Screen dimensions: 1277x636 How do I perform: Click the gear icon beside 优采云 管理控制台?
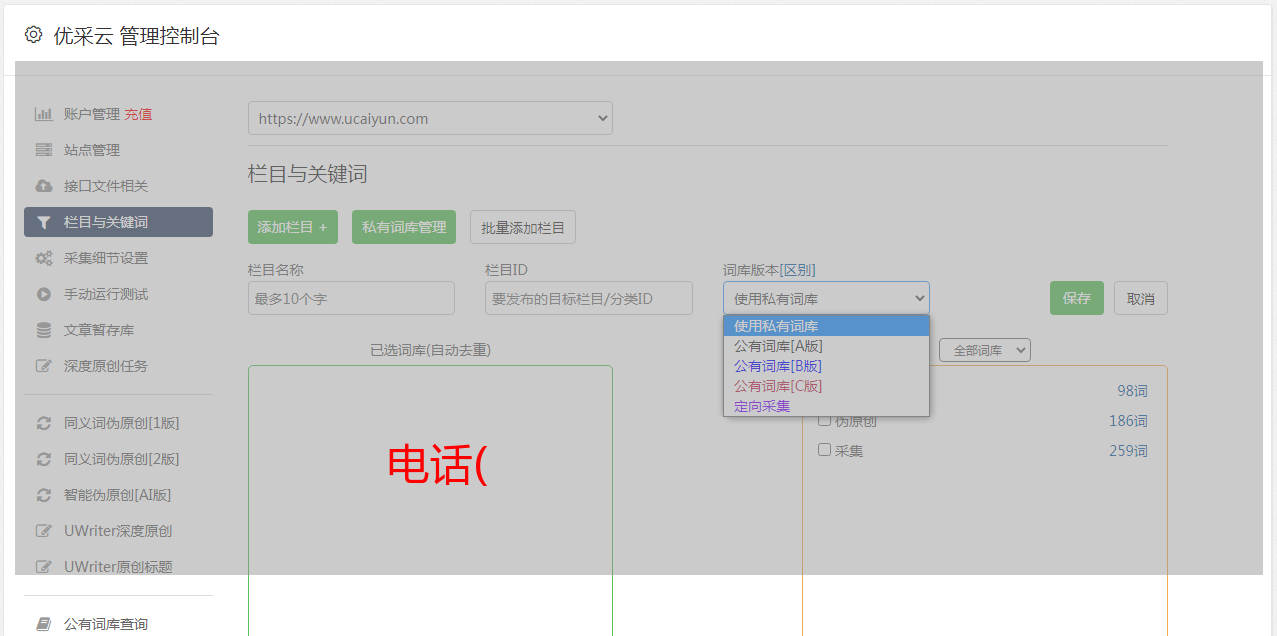(34, 35)
